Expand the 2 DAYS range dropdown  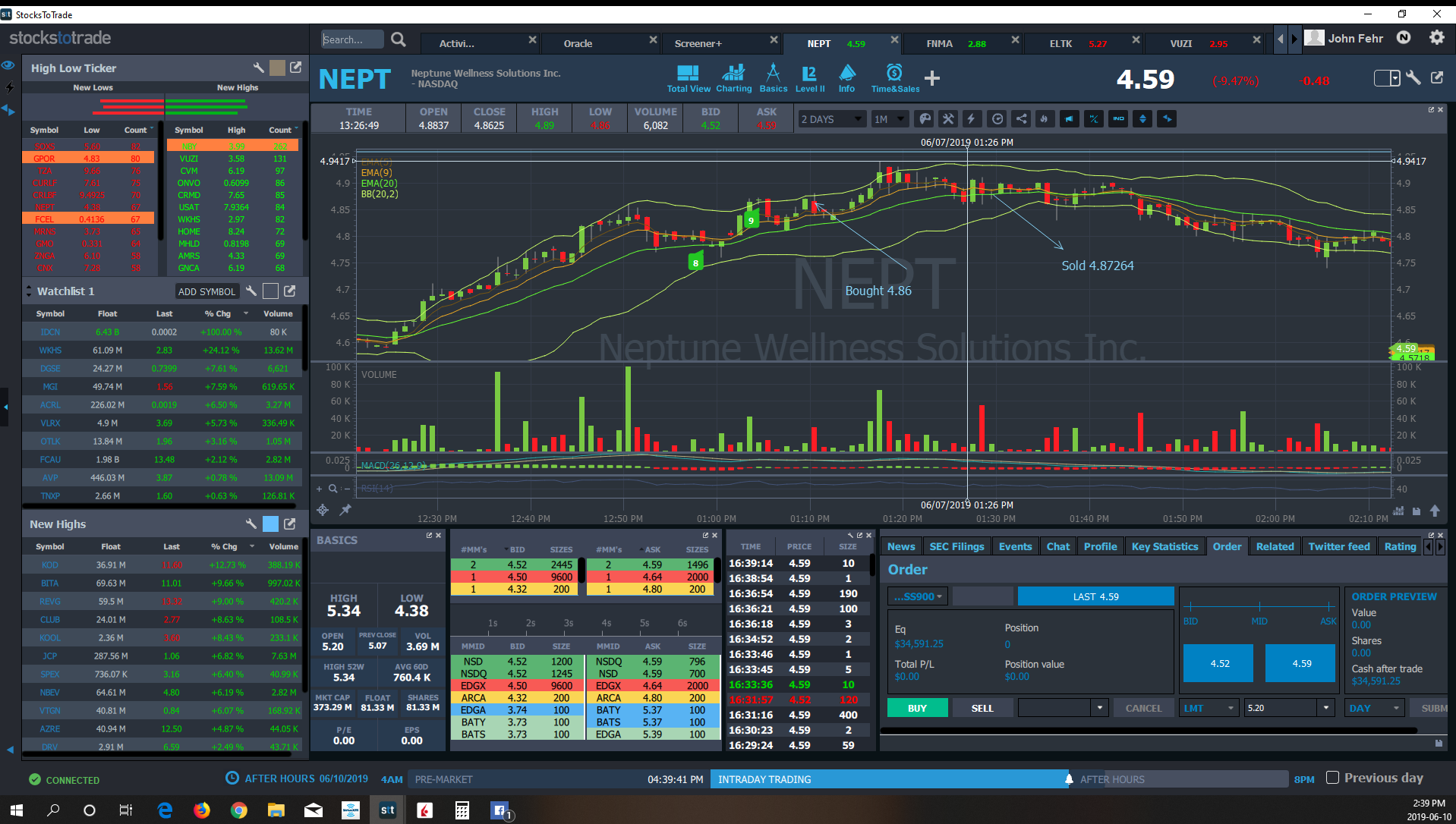(x=831, y=119)
